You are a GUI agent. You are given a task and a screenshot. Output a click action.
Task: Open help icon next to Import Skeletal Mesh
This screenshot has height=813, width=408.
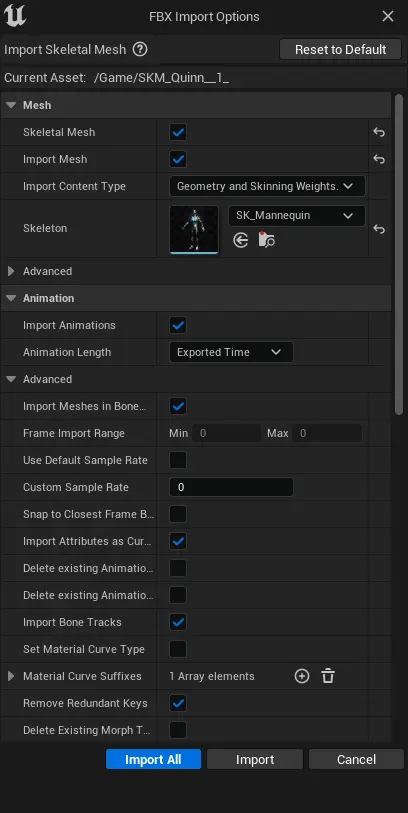140,49
